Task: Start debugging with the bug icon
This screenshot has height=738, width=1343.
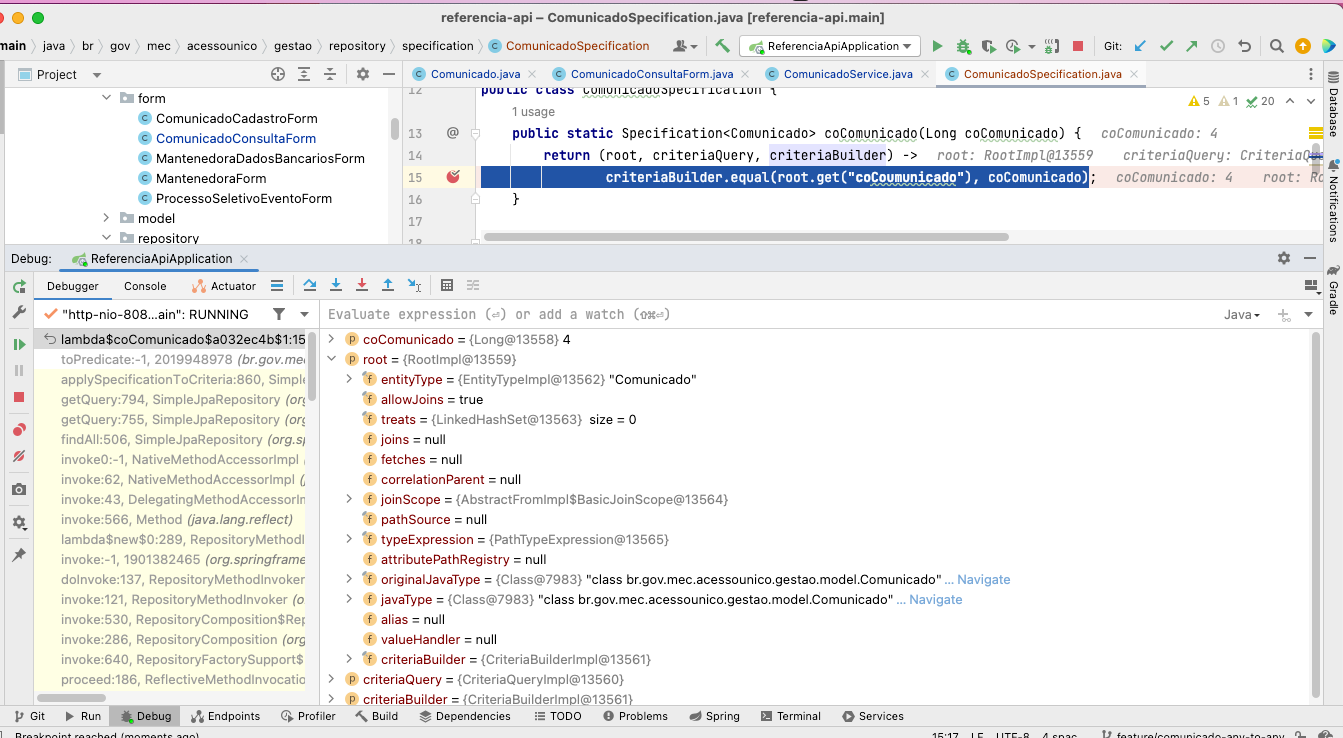Action: coord(963,46)
